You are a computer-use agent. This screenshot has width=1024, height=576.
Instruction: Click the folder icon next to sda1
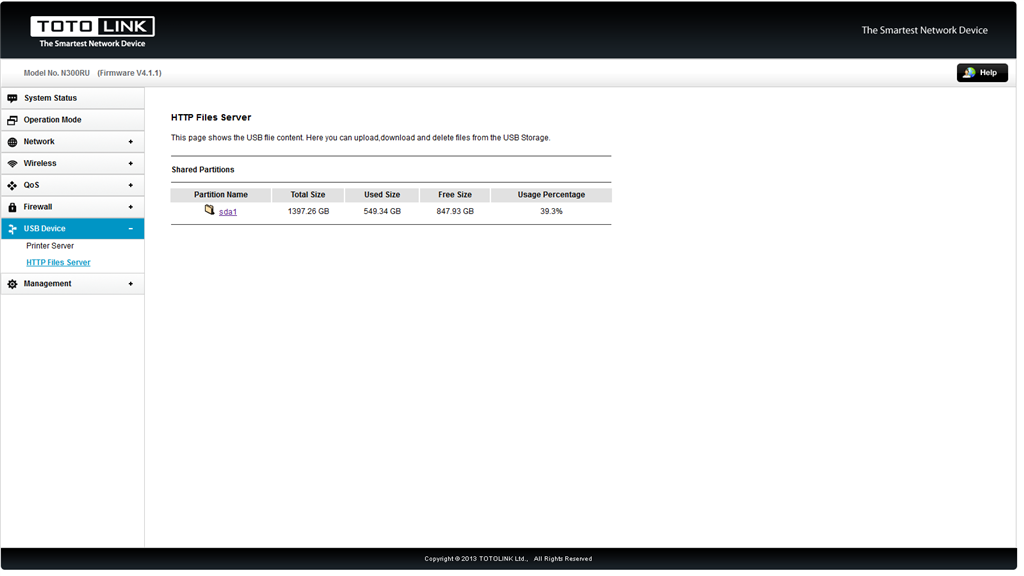(209, 210)
